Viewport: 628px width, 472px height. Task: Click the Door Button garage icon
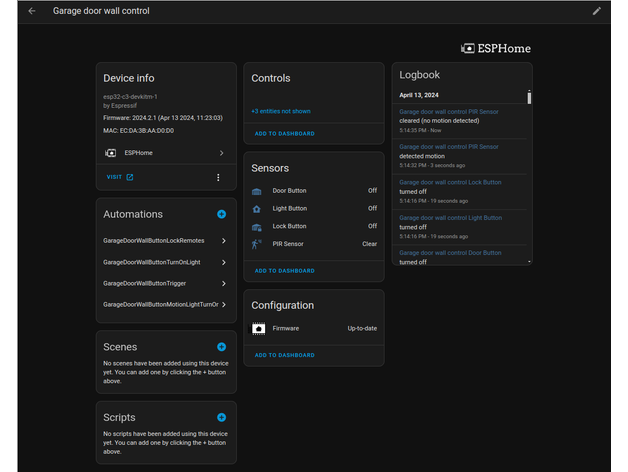coord(257,191)
